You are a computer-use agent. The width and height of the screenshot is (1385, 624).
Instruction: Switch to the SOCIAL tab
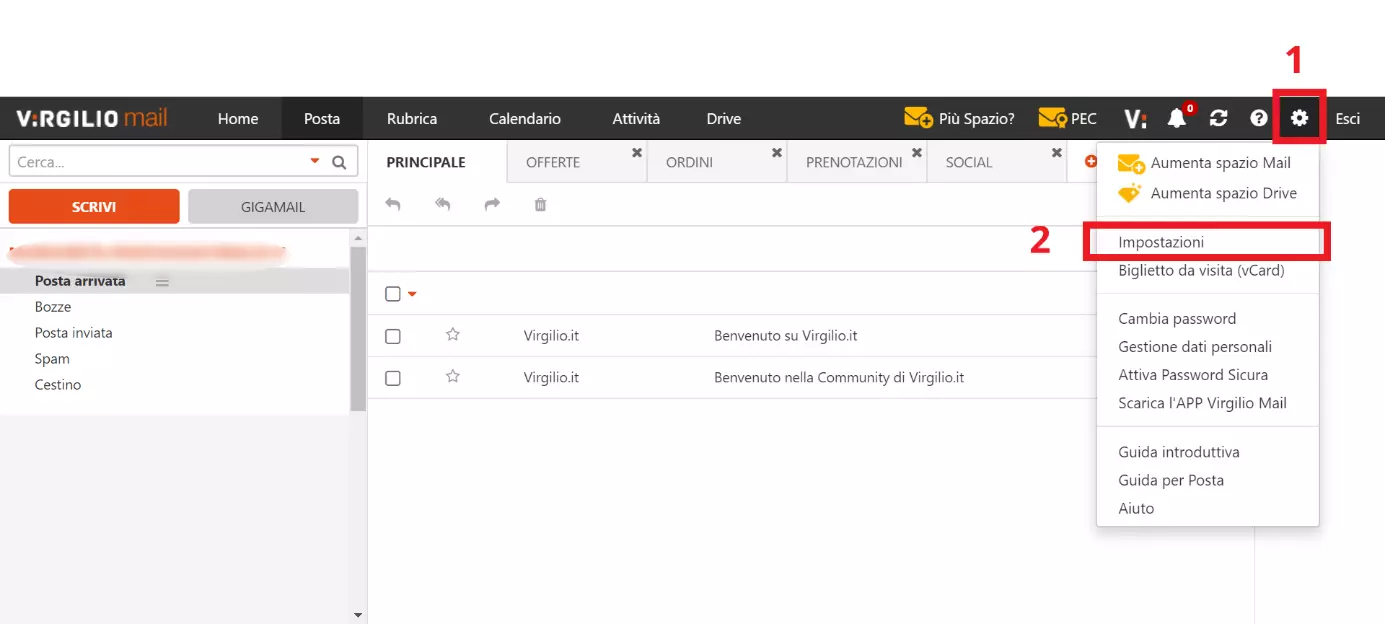[x=969, y=162]
